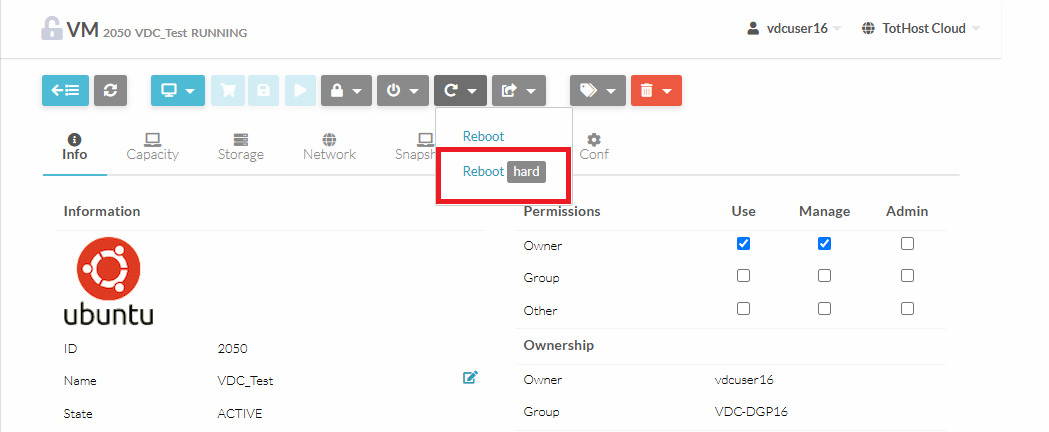Uncheck Owner Manage permission checkbox
This screenshot has width=1049, height=432.
pos(824,243)
